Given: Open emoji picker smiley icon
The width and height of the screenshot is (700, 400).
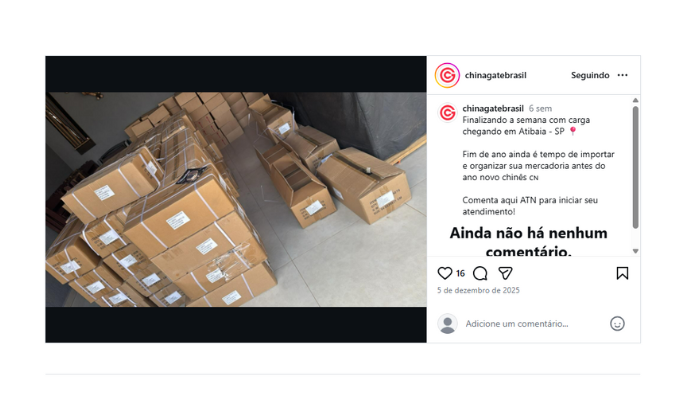Looking at the screenshot, I should tap(617, 324).
